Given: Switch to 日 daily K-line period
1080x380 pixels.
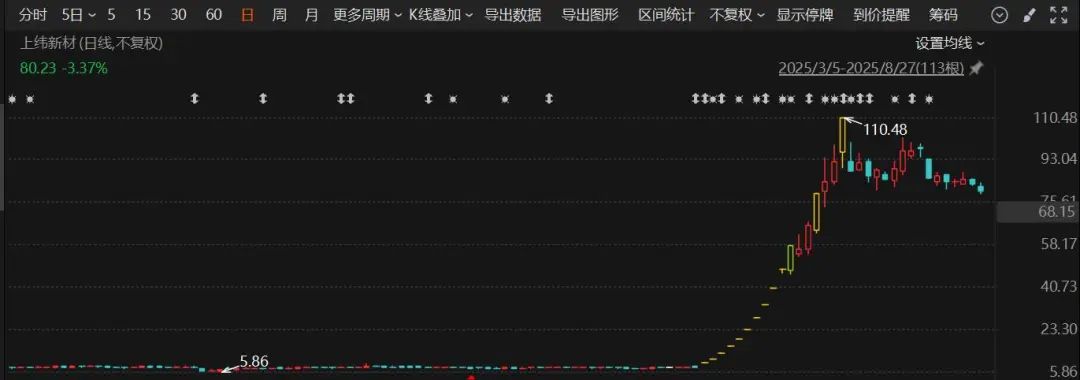Looking at the screenshot, I should pos(247,14).
